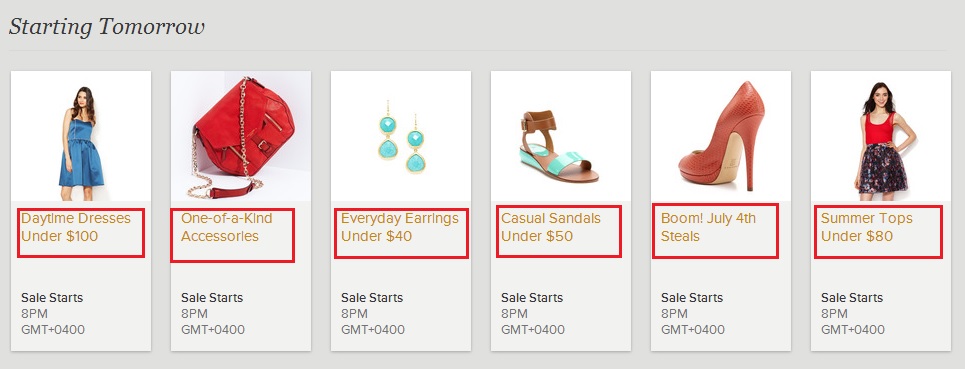Click Sale Starts label in Summer Tops card
965x369 pixels.
click(852, 298)
